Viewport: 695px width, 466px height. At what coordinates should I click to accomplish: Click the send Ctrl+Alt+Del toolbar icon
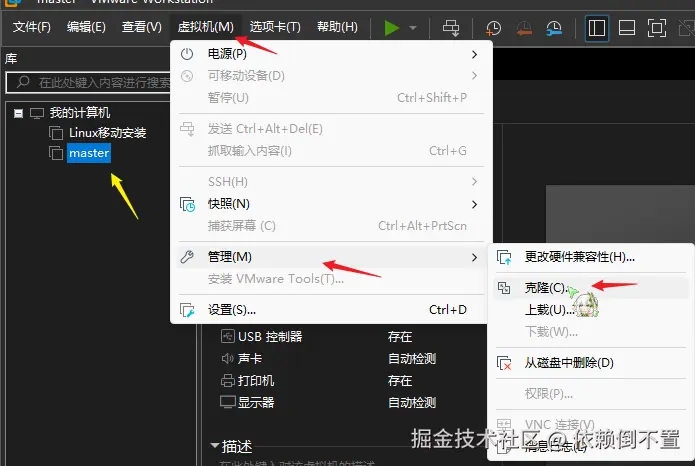pyautogui.click(x=451, y=28)
